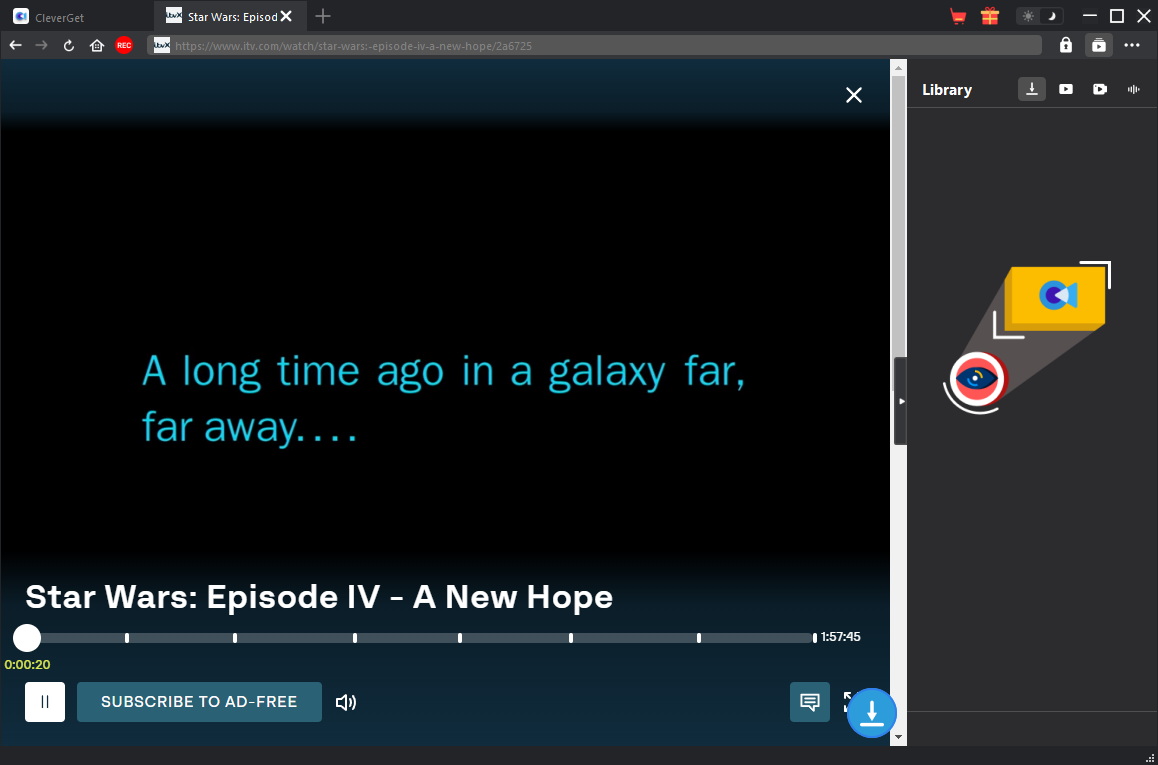Toggle subtitles speech bubble button

810,701
